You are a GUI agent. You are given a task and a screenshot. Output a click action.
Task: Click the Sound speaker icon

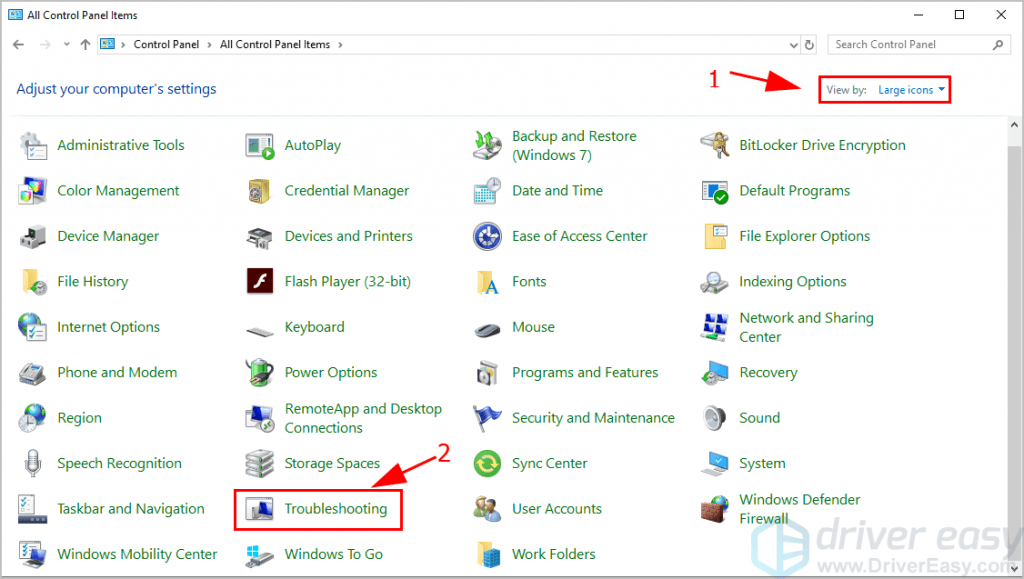[x=715, y=418]
